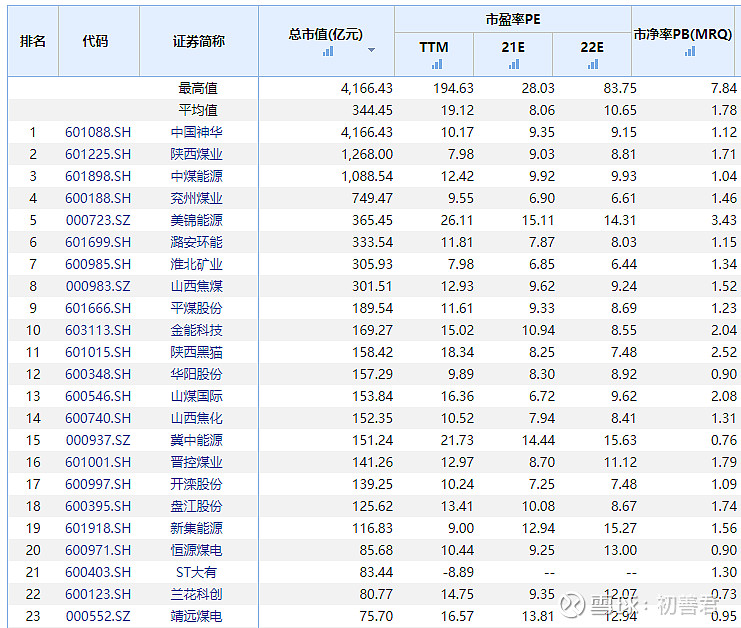Open stock code 600188.SH
The width and height of the screenshot is (741, 628).
[x=98, y=198]
